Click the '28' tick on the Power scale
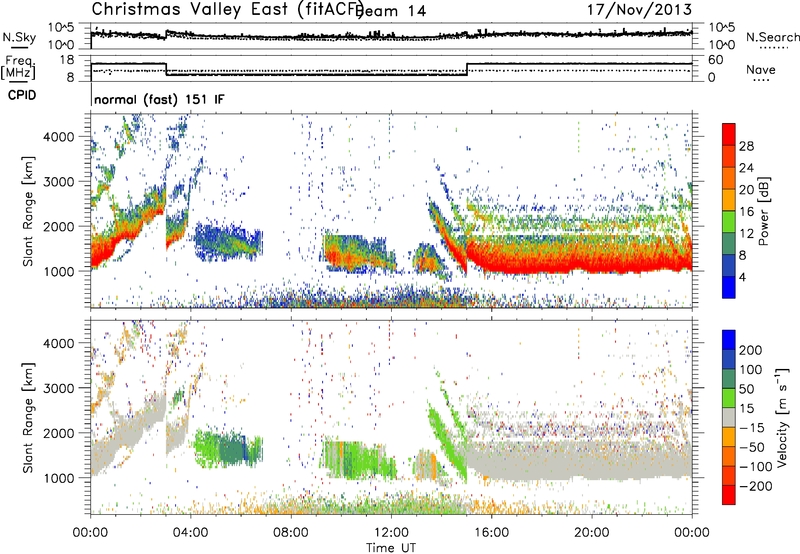 (x=746, y=146)
